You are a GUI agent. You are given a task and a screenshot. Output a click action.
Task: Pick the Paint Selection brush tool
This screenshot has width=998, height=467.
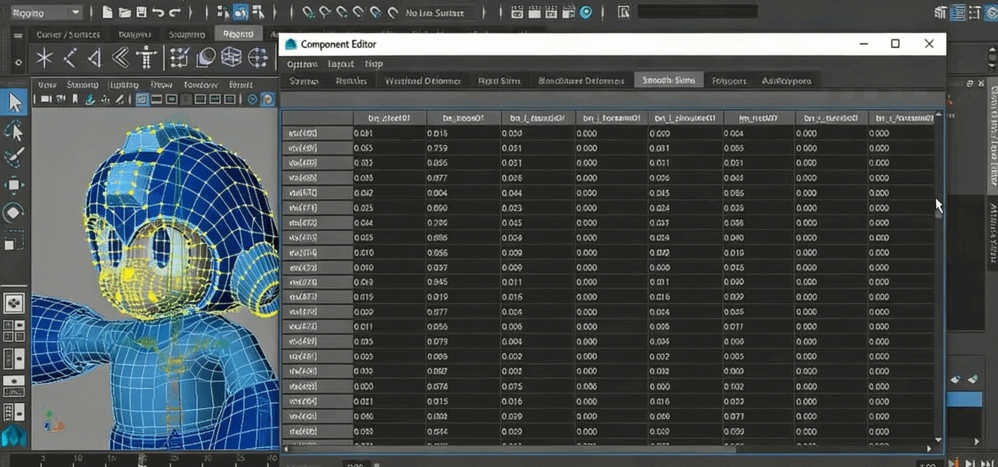14,158
